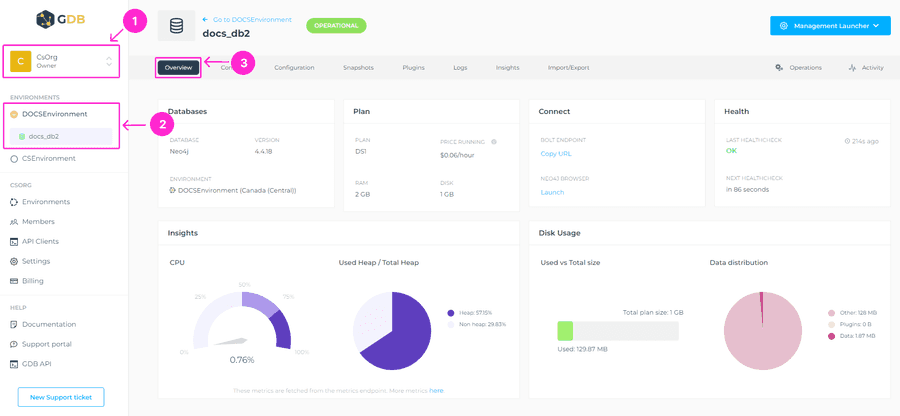The image size is (900, 416).
Task: Click the metrics 'here' link
Action: pyautogui.click(x=436, y=390)
